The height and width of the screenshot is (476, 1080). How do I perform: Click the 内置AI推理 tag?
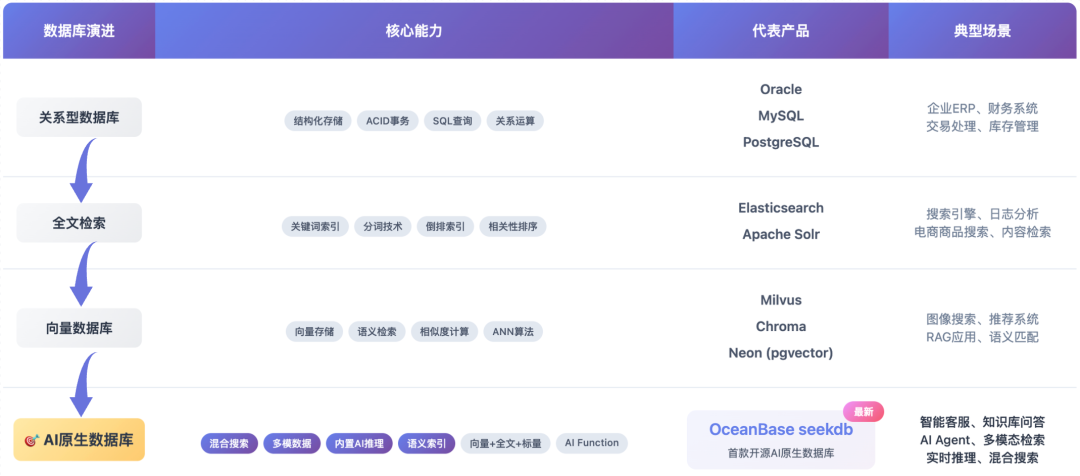pyautogui.click(x=359, y=443)
